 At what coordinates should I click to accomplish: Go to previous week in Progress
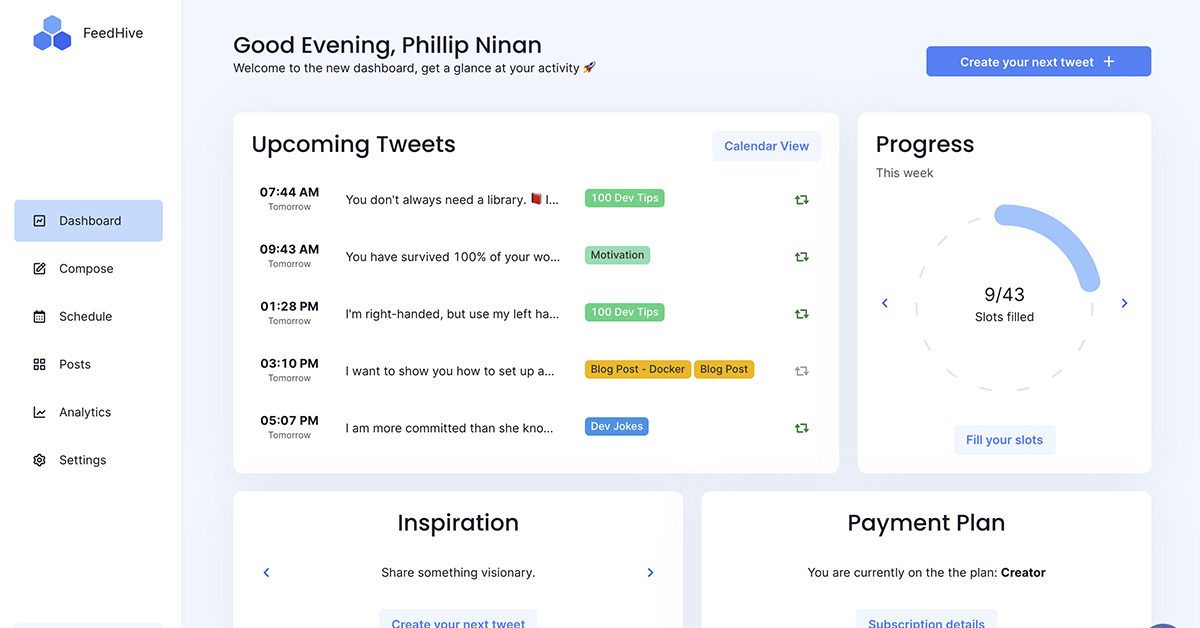pos(885,303)
